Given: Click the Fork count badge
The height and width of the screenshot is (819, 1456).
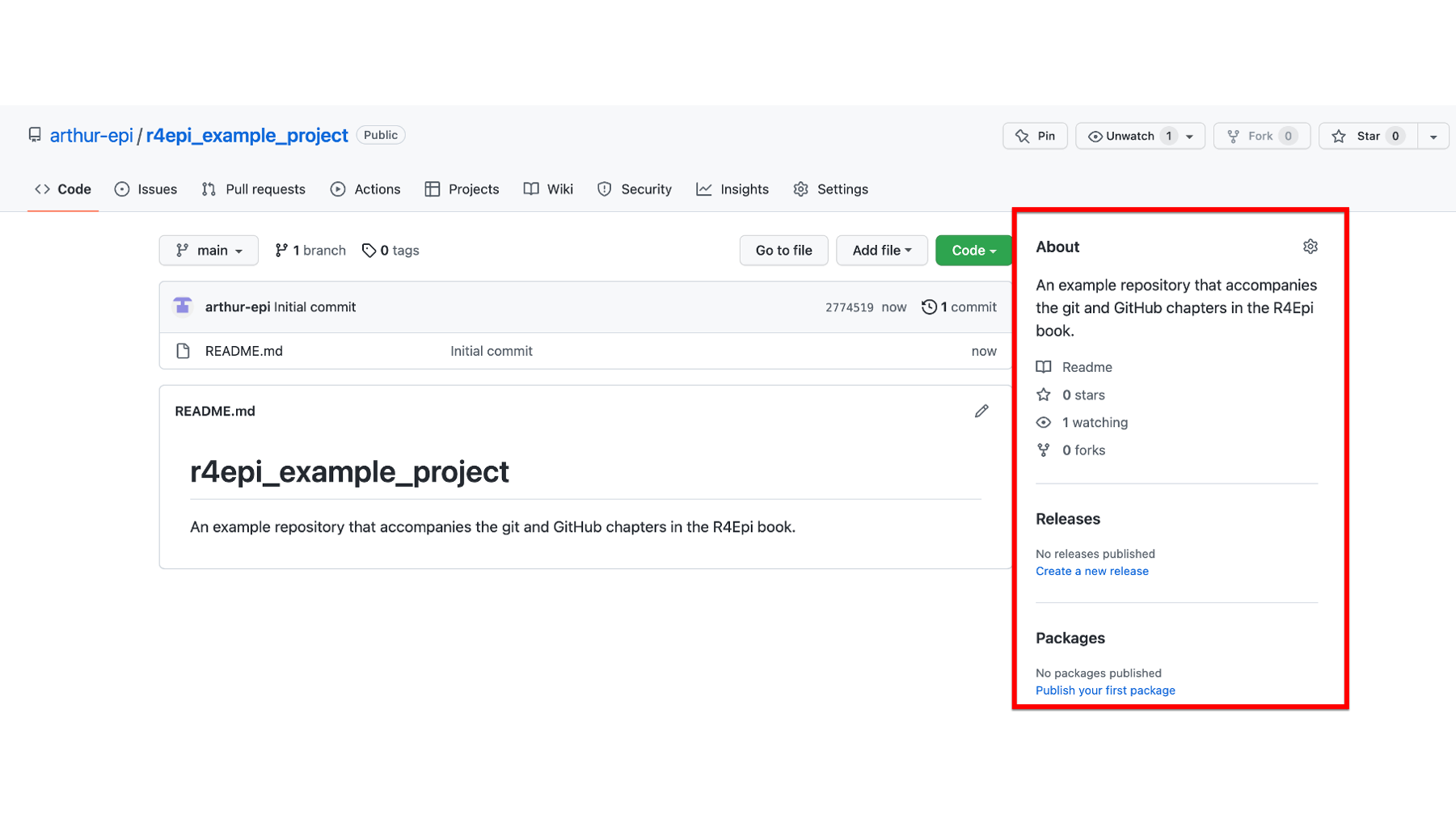Looking at the screenshot, I should coord(1289,136).
